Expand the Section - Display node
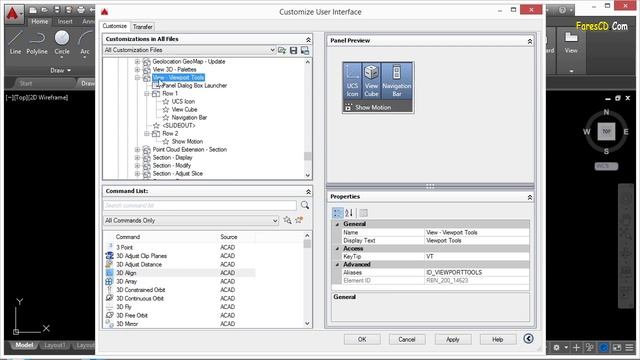Image resolution: width=640 pixels, height=360 pixels. [137, 158]
